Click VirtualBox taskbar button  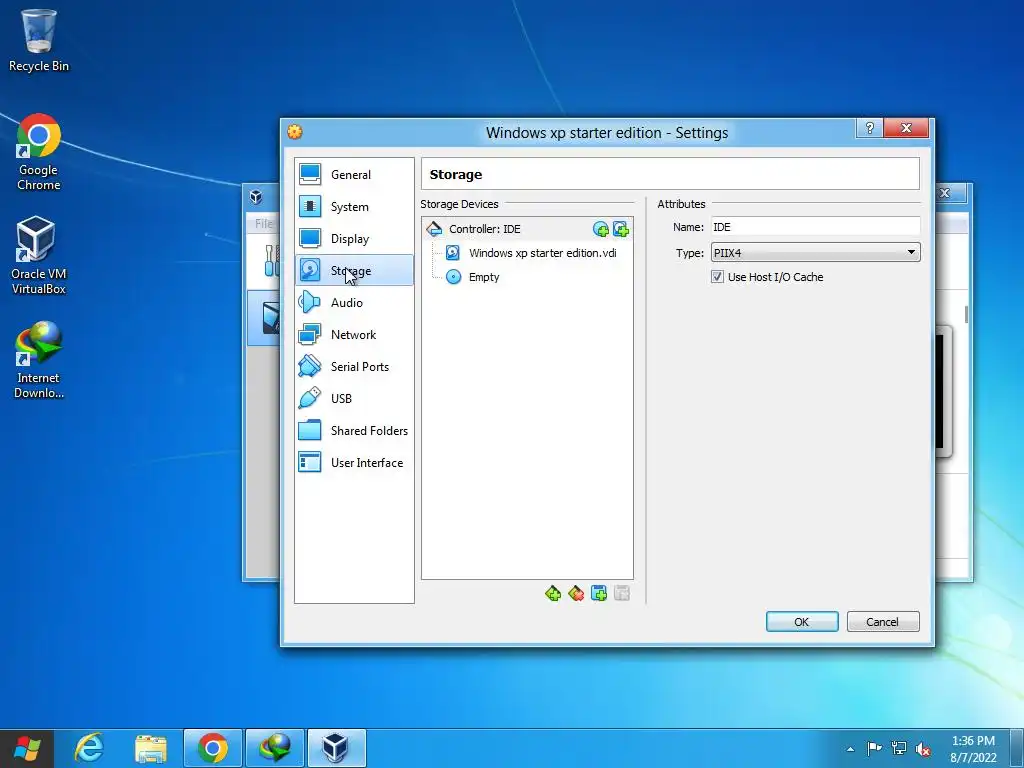coord(336,748)
